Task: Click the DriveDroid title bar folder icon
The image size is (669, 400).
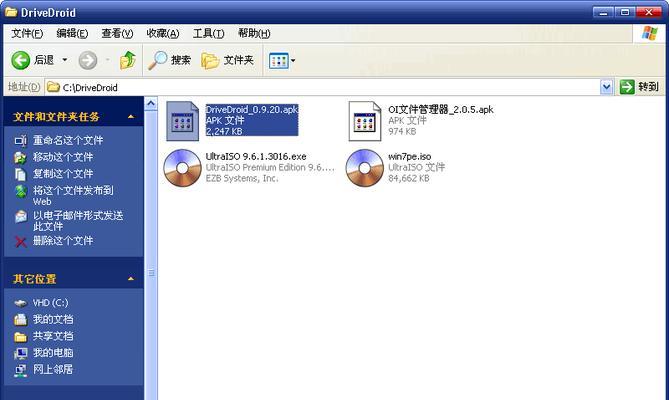Action: [x=11, y=12]
